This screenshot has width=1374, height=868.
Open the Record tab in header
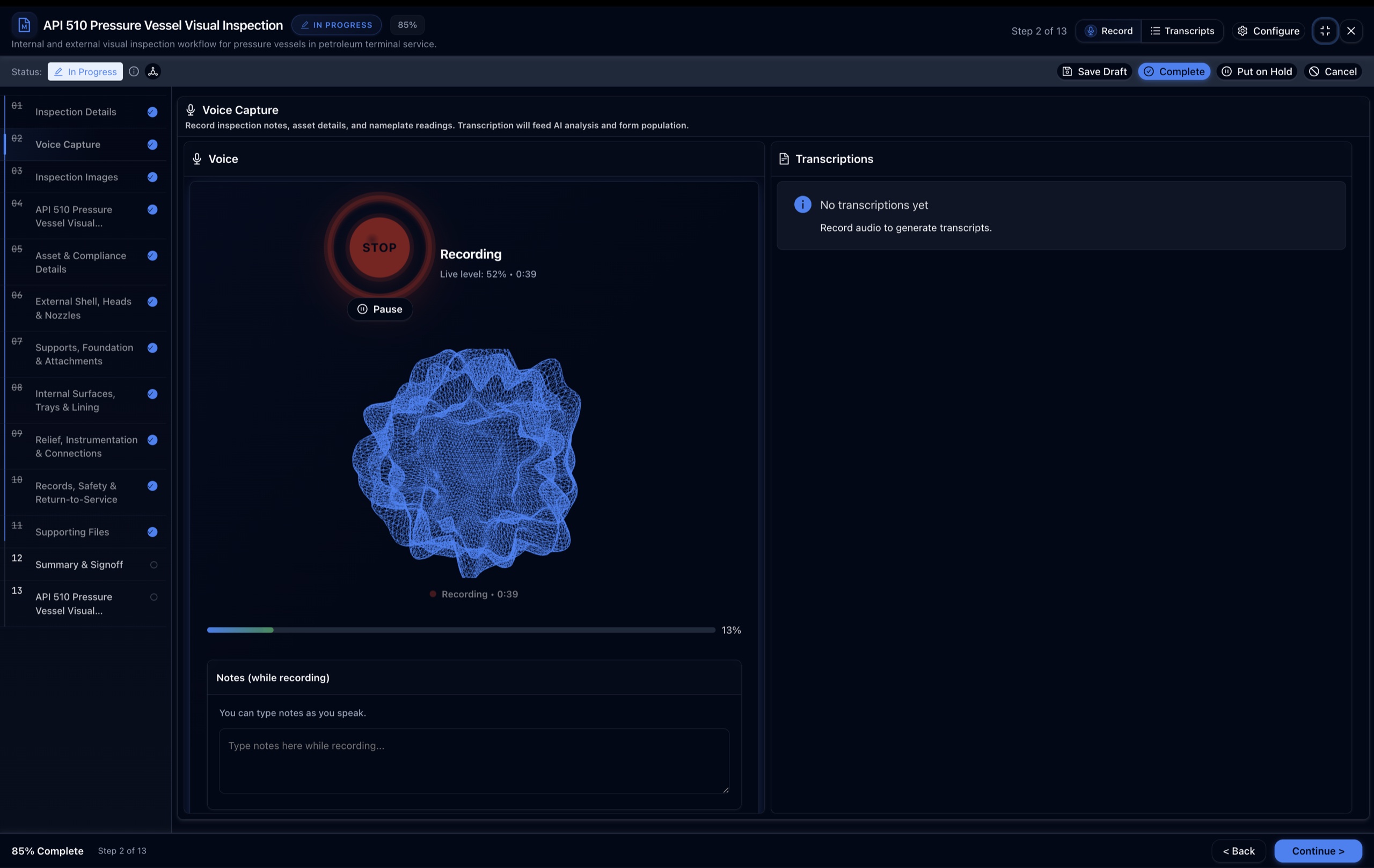pyautogui.click(x=1108, y=31)
